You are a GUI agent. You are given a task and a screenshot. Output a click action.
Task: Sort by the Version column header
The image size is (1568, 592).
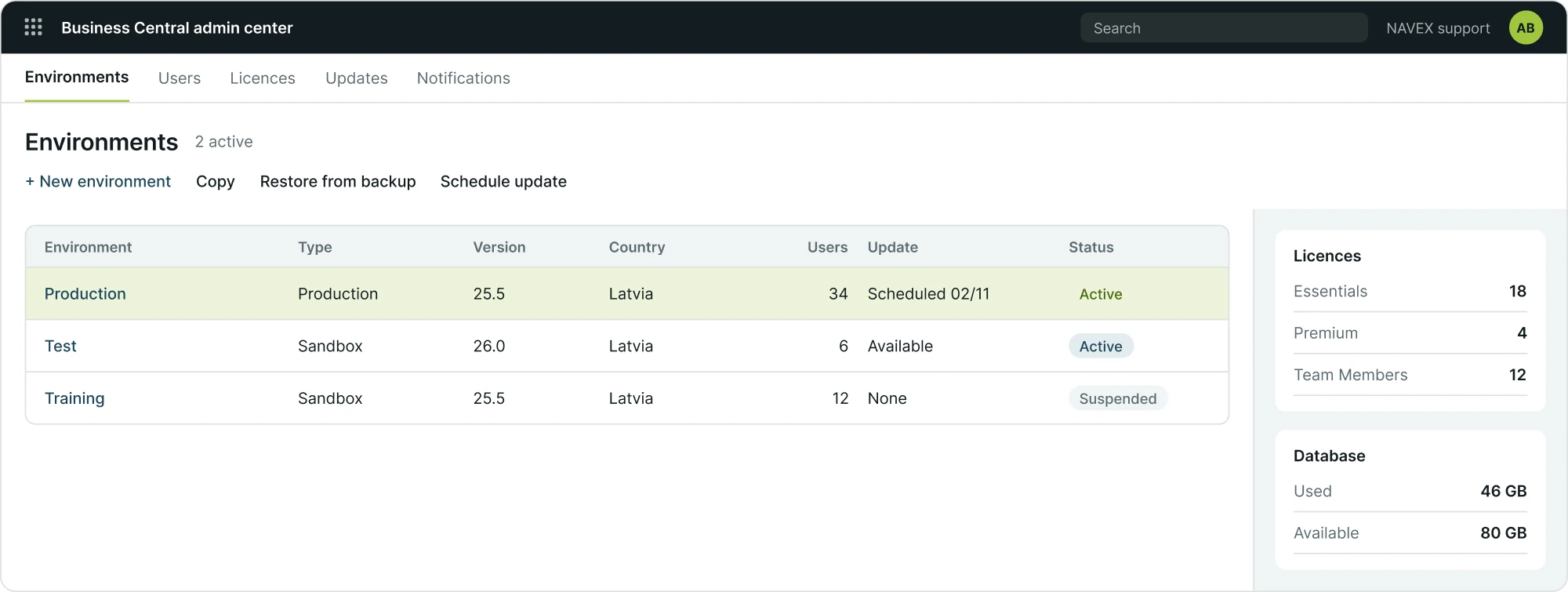(x=499, y=247)
